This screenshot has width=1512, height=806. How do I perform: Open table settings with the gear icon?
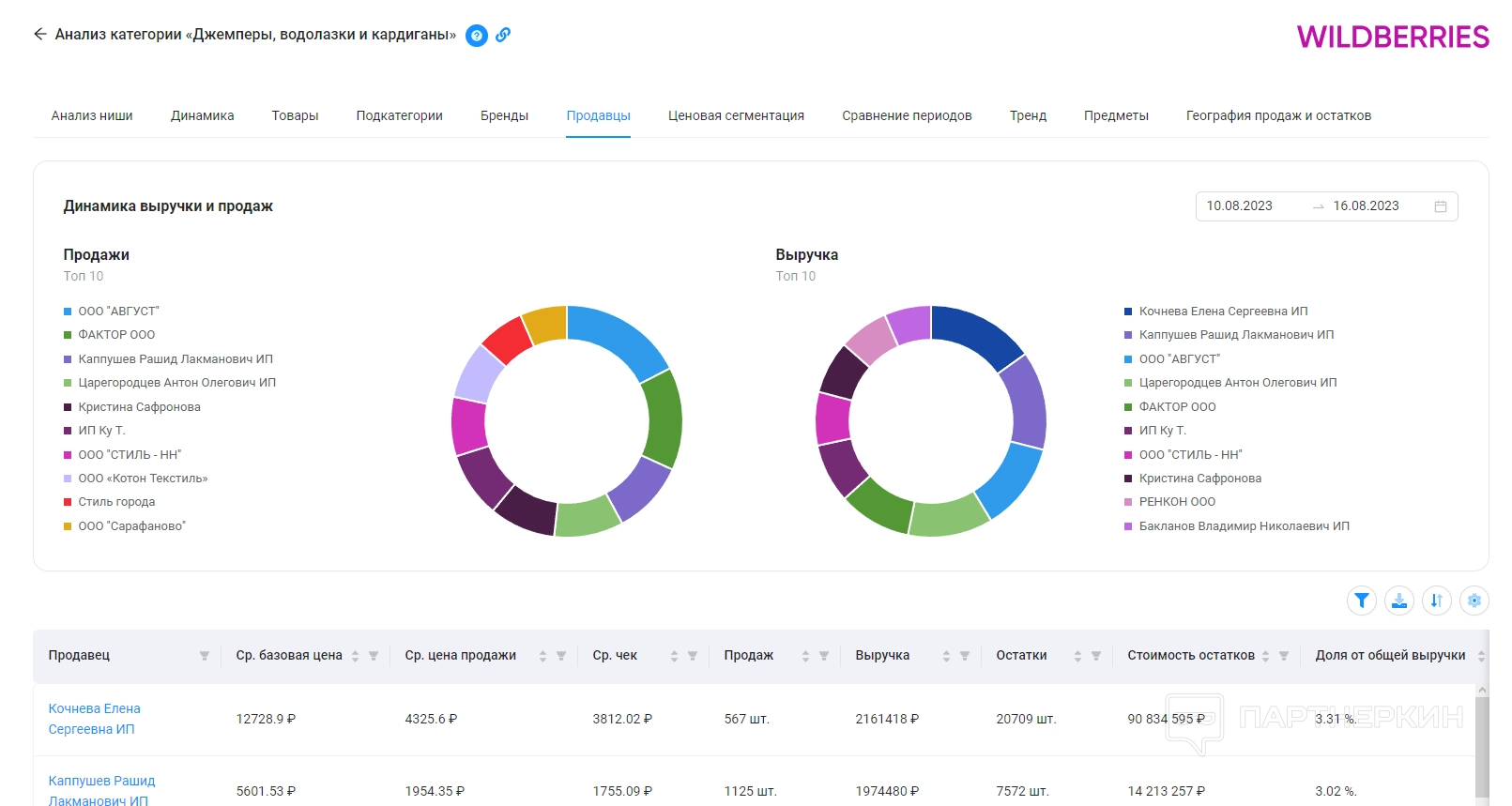coord(1474,601)
